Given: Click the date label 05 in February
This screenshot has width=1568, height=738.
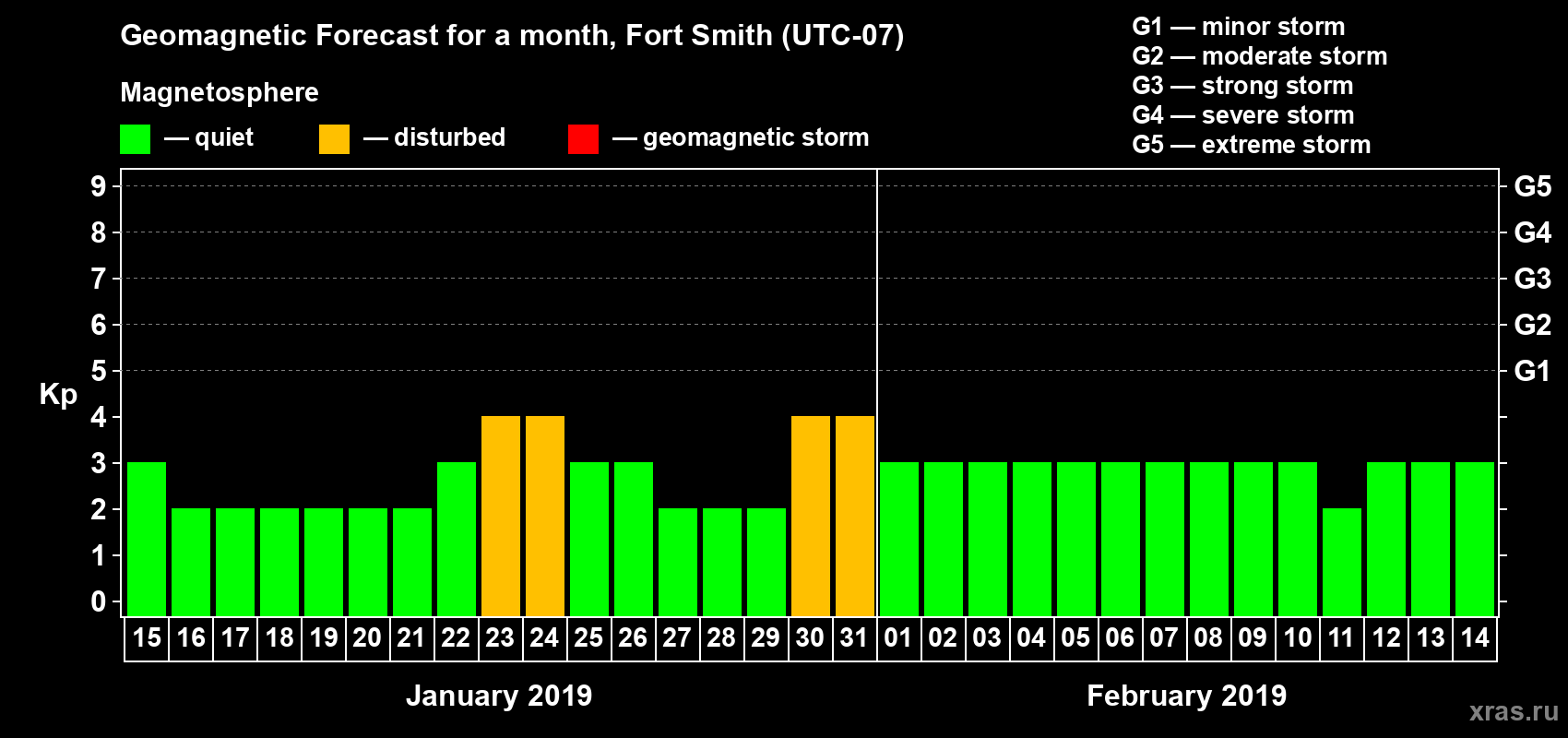Looking at the screenshot, I should click(x=1075, y=638).
